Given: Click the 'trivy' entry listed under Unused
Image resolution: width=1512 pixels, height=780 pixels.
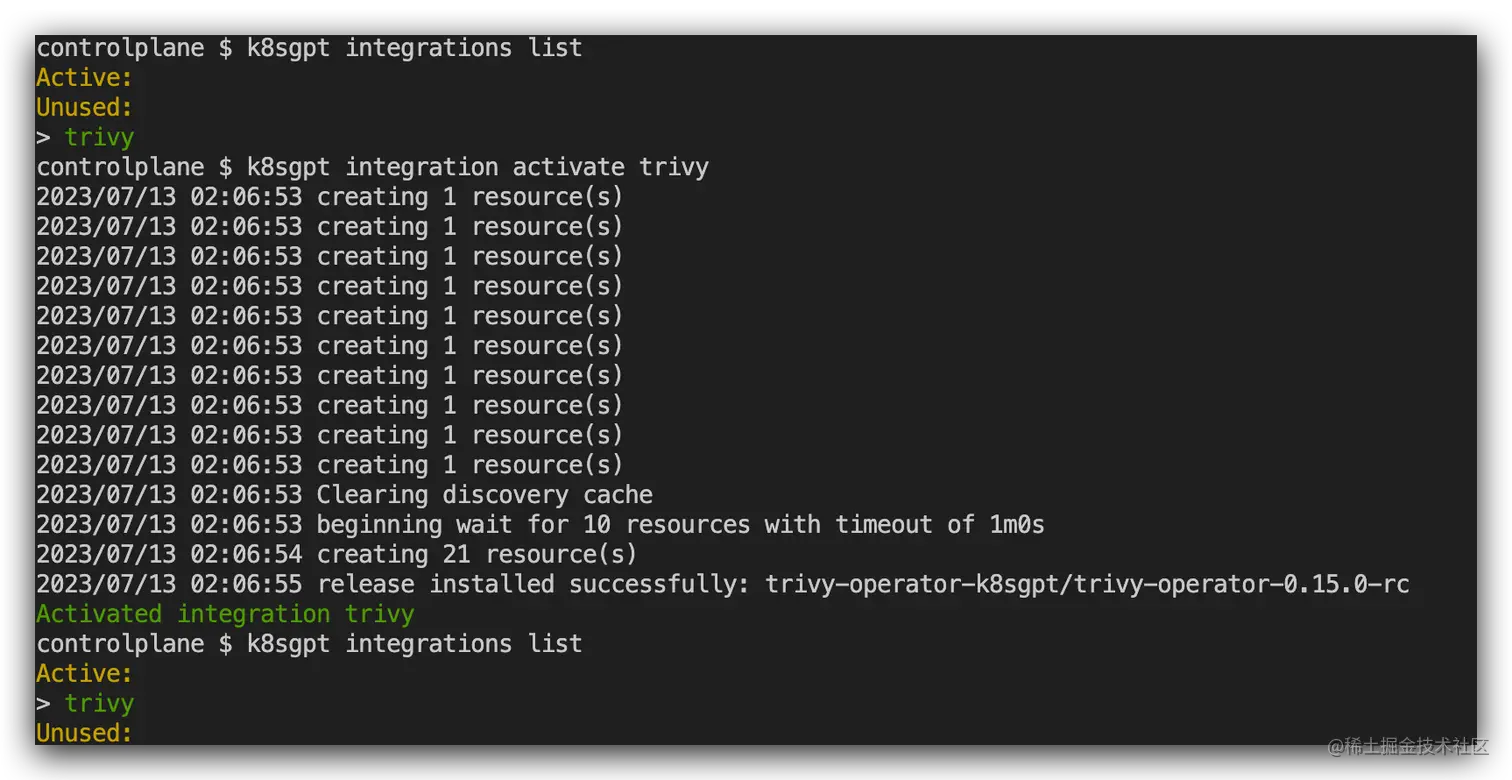Looking at the screenshot, I should pyautogui.click(x=99, y=137).
